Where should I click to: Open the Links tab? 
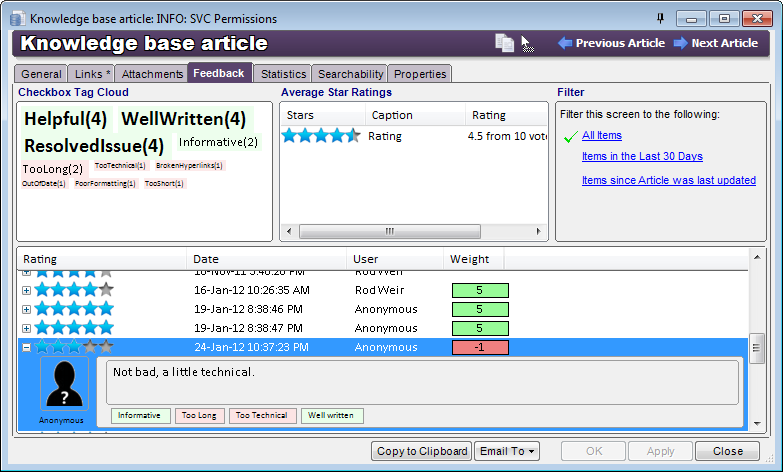tap(92, 74)
